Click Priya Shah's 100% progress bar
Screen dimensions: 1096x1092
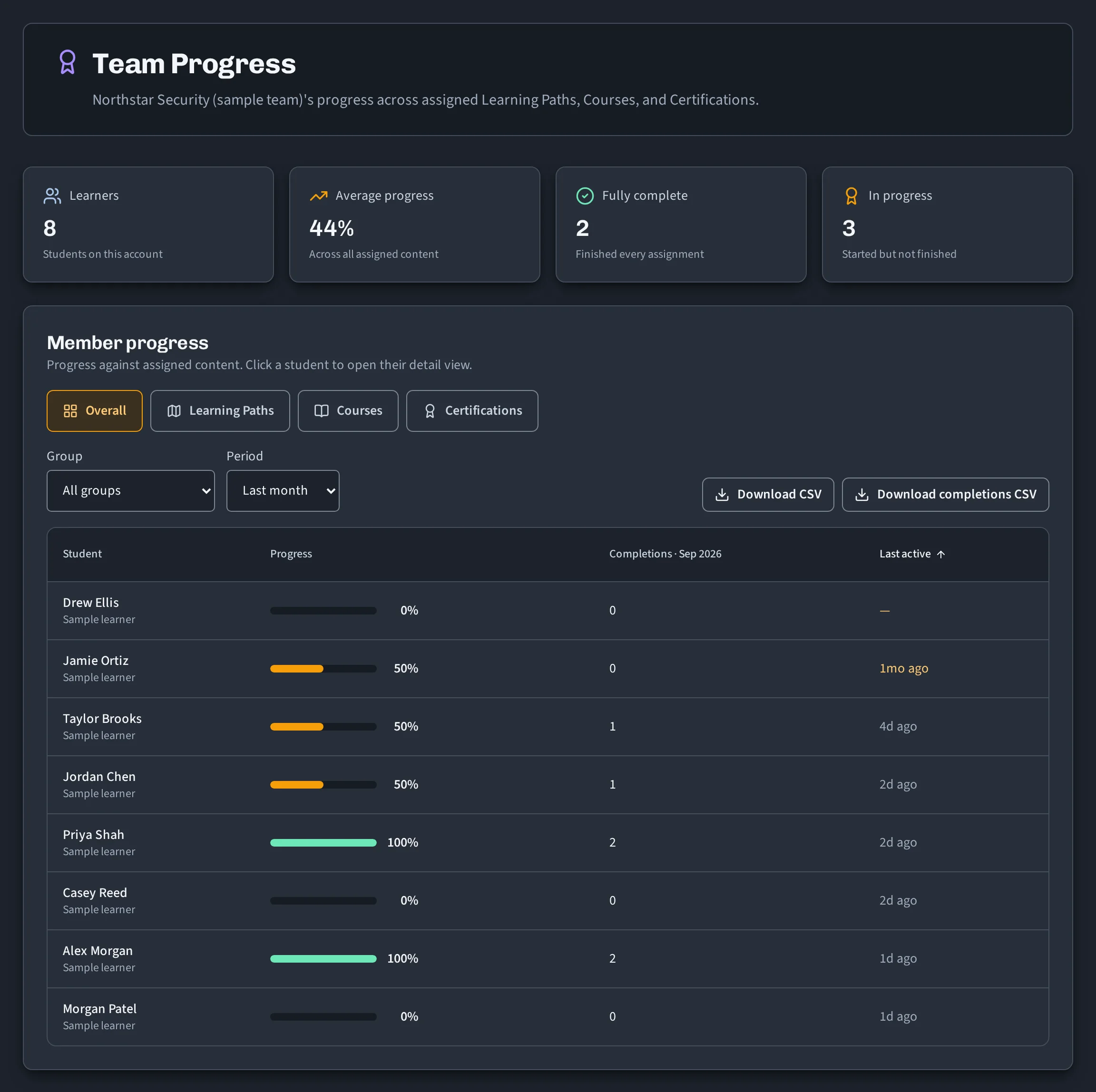[x=323, y=842]
